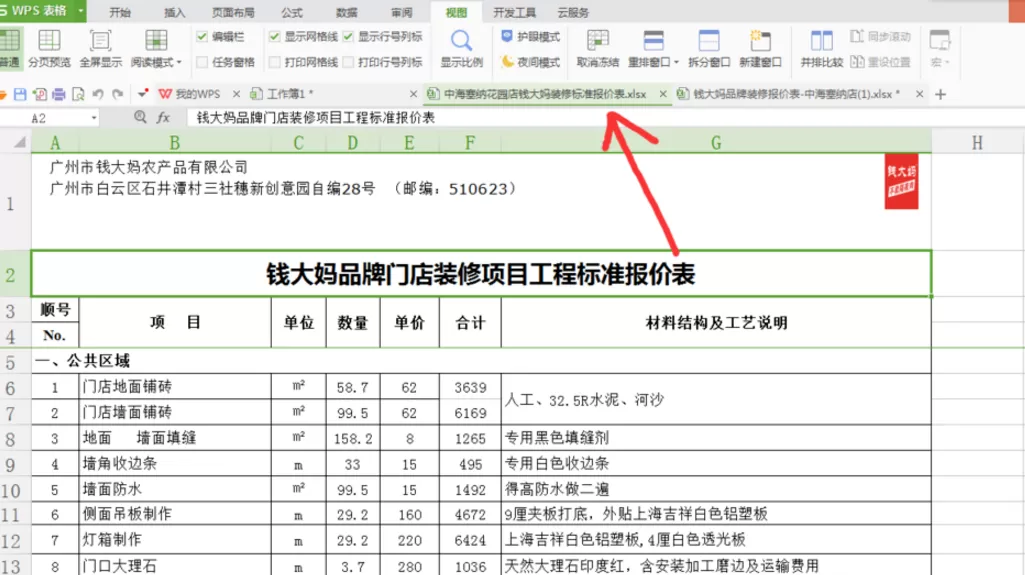Click the red 钱大妈 logo image
This screenshot has height=575, width=1025.
(x=901, y=182)
